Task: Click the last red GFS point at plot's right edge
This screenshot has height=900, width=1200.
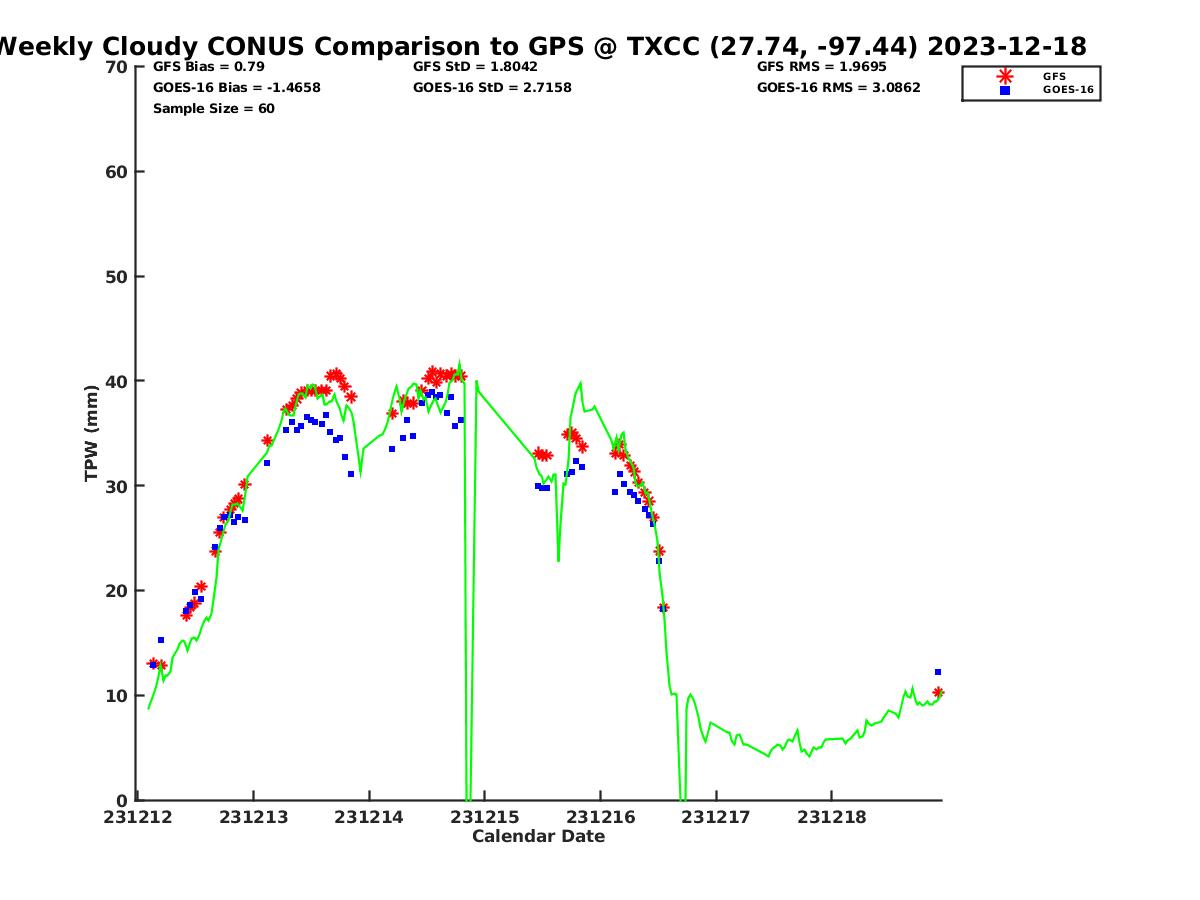Action: [x=938, y=692]
